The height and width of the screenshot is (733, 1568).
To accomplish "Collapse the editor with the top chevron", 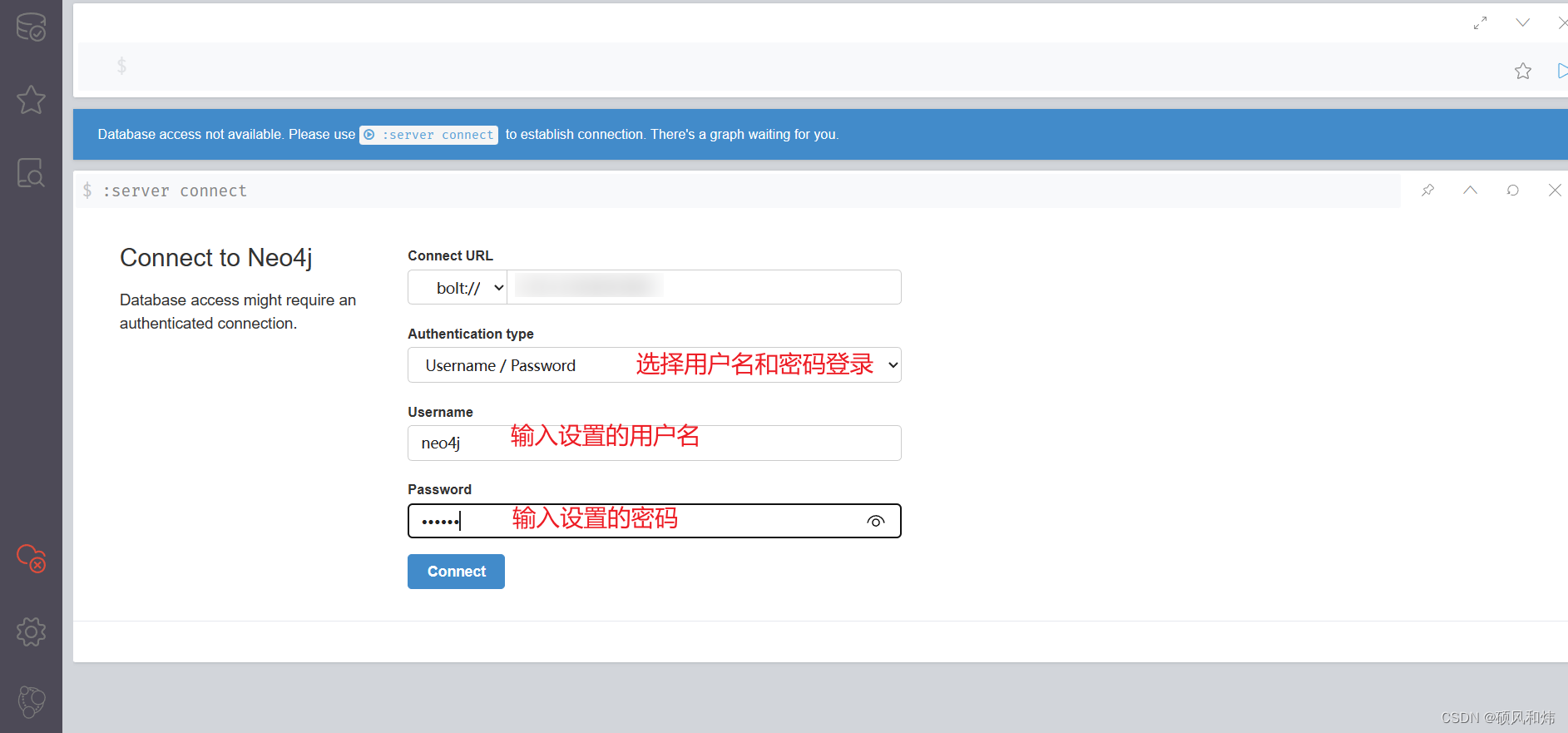I will [1522, 22].
